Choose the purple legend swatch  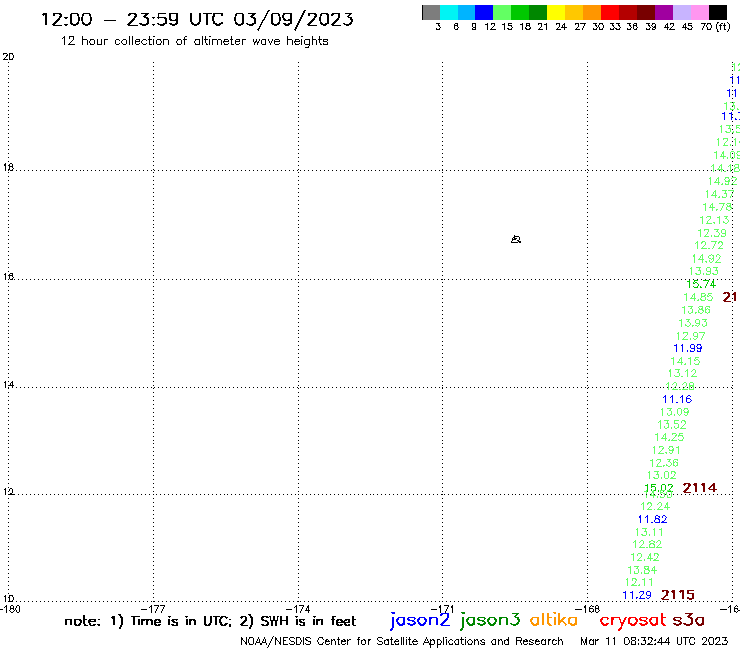664,12
